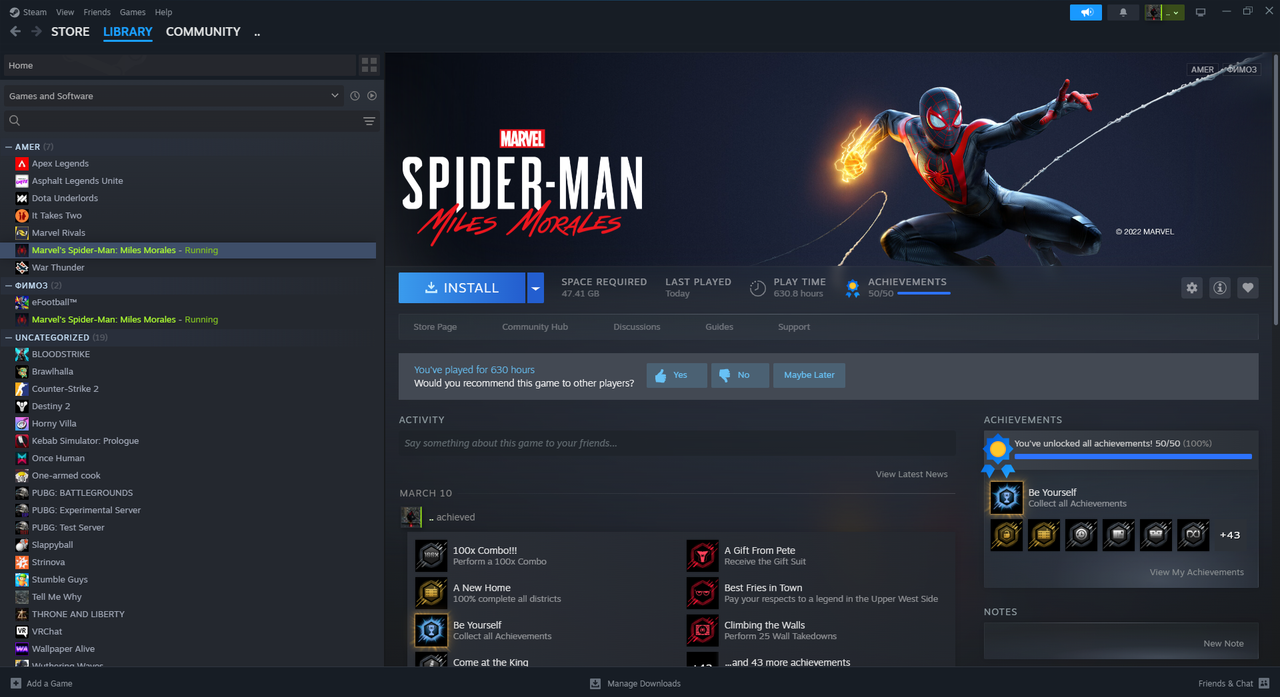Click the No thumbs-down button
Screen dimensions: 1280x697
740,375
